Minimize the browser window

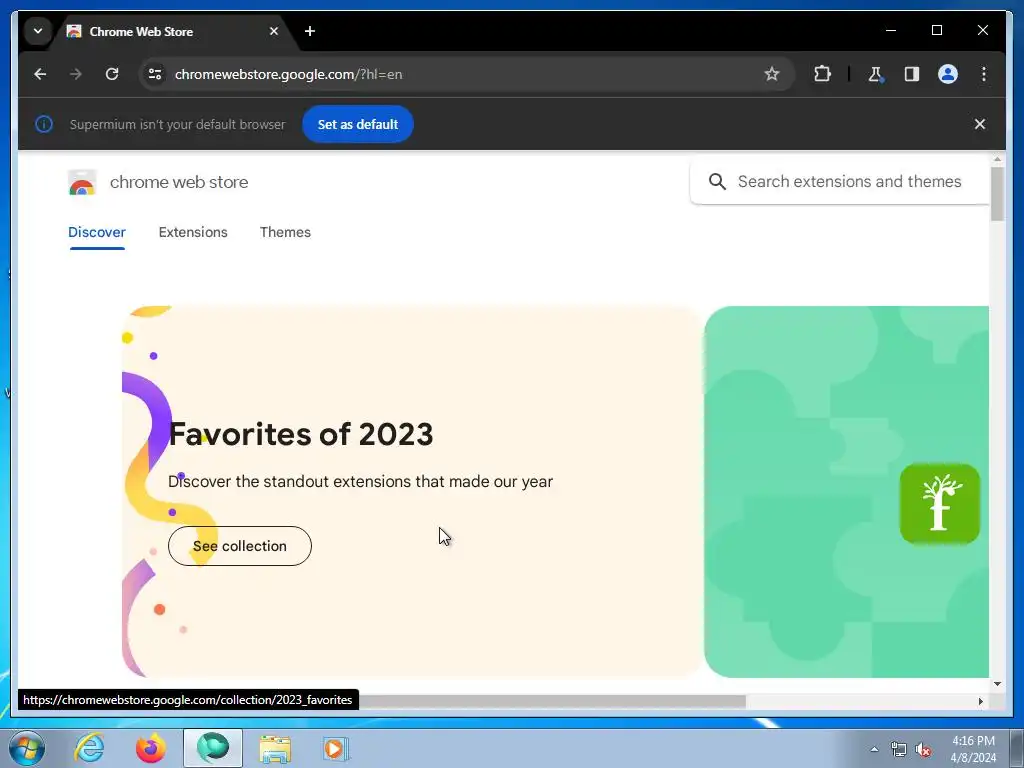tap(891, 31)
